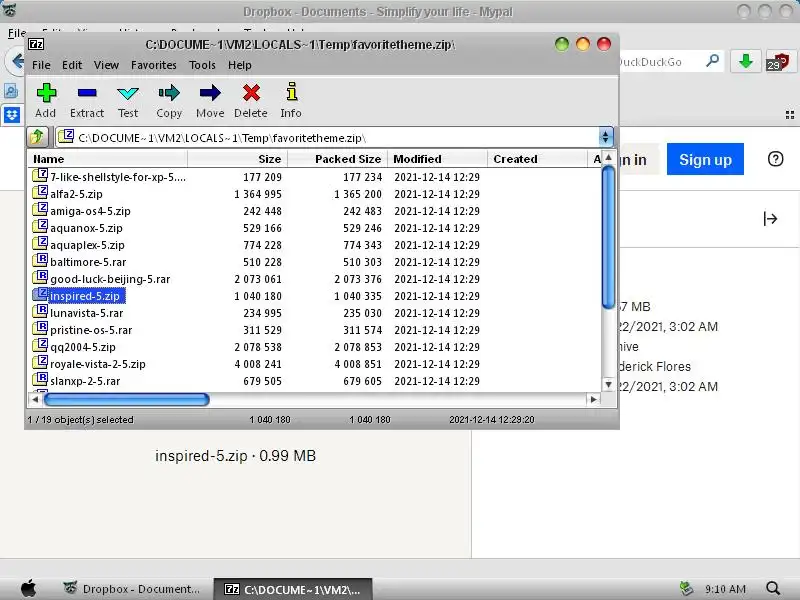
Task: Click the Mypal grid view icon
Action: click(x=789, y=115)
